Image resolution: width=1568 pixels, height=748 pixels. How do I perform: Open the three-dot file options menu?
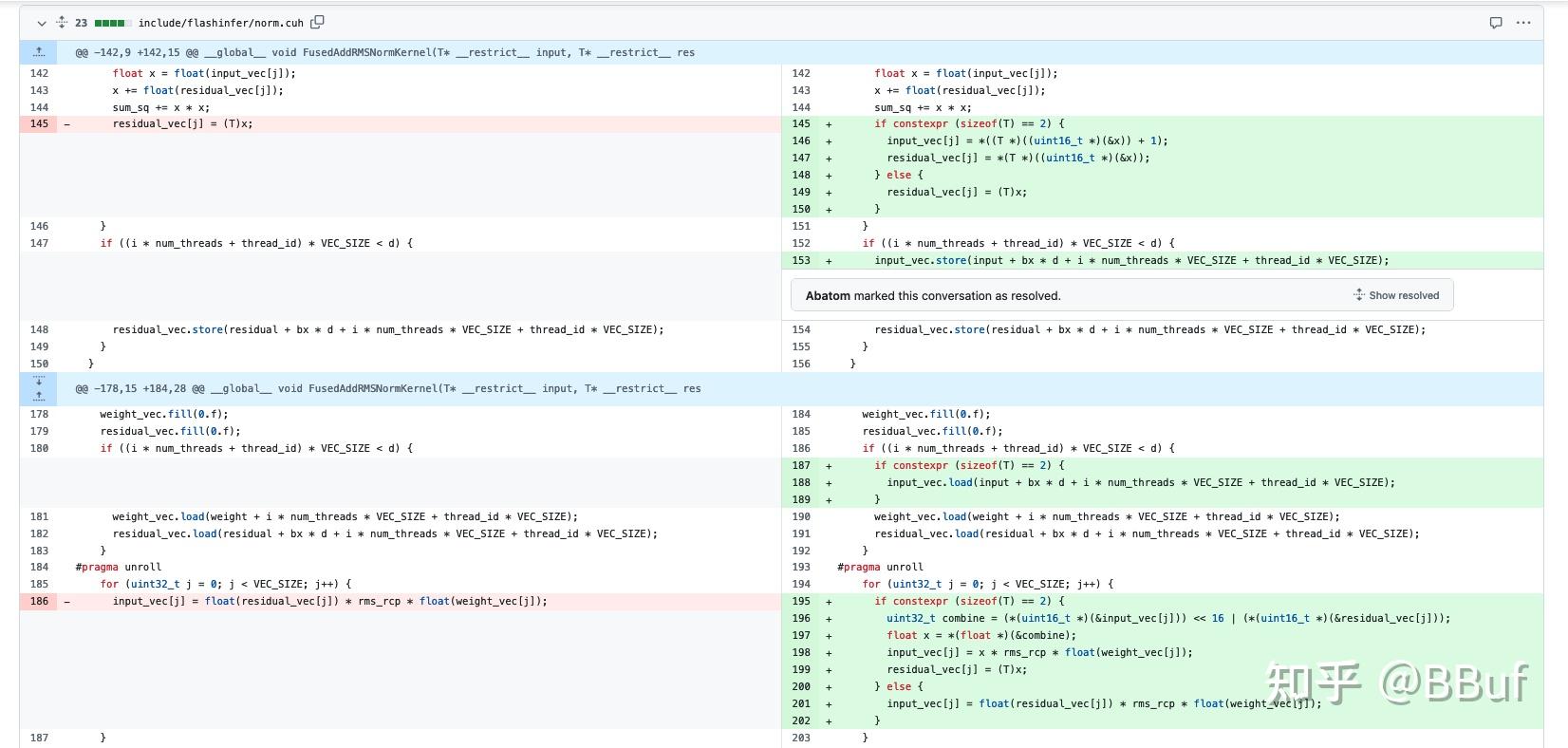pos(1523,23)
